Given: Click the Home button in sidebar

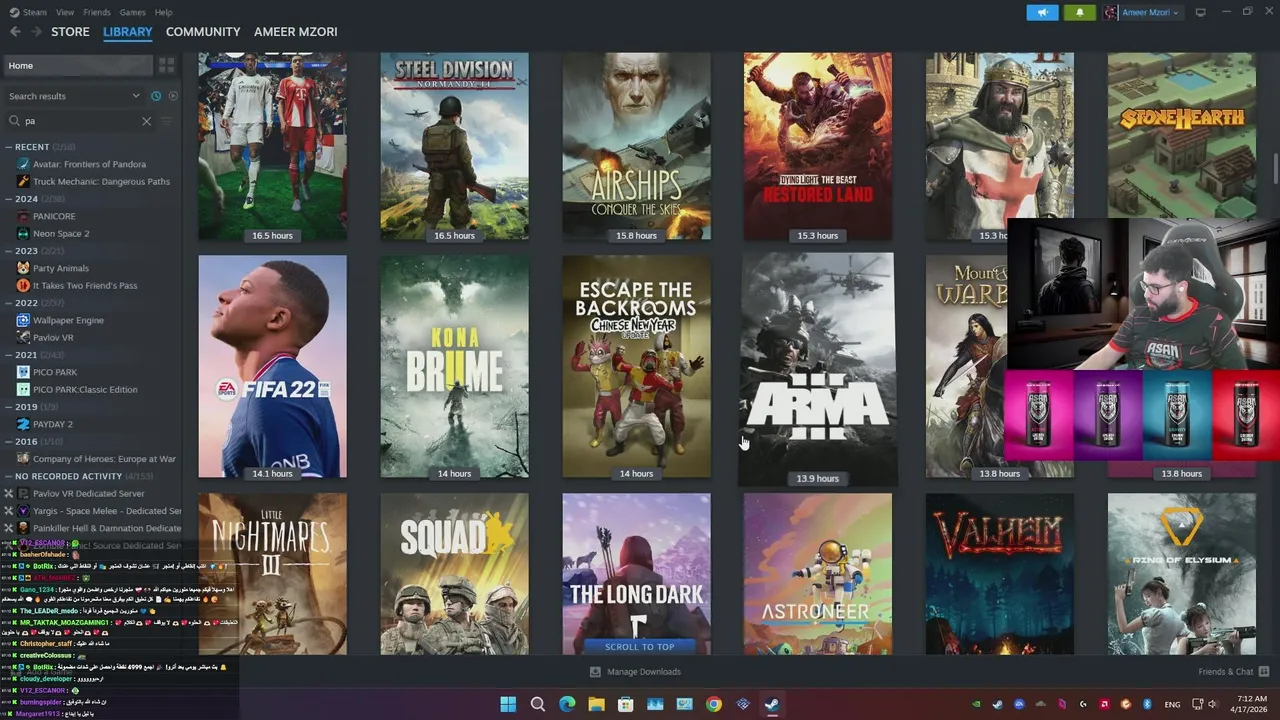Looking at the screenshot, I should (78, 65).
